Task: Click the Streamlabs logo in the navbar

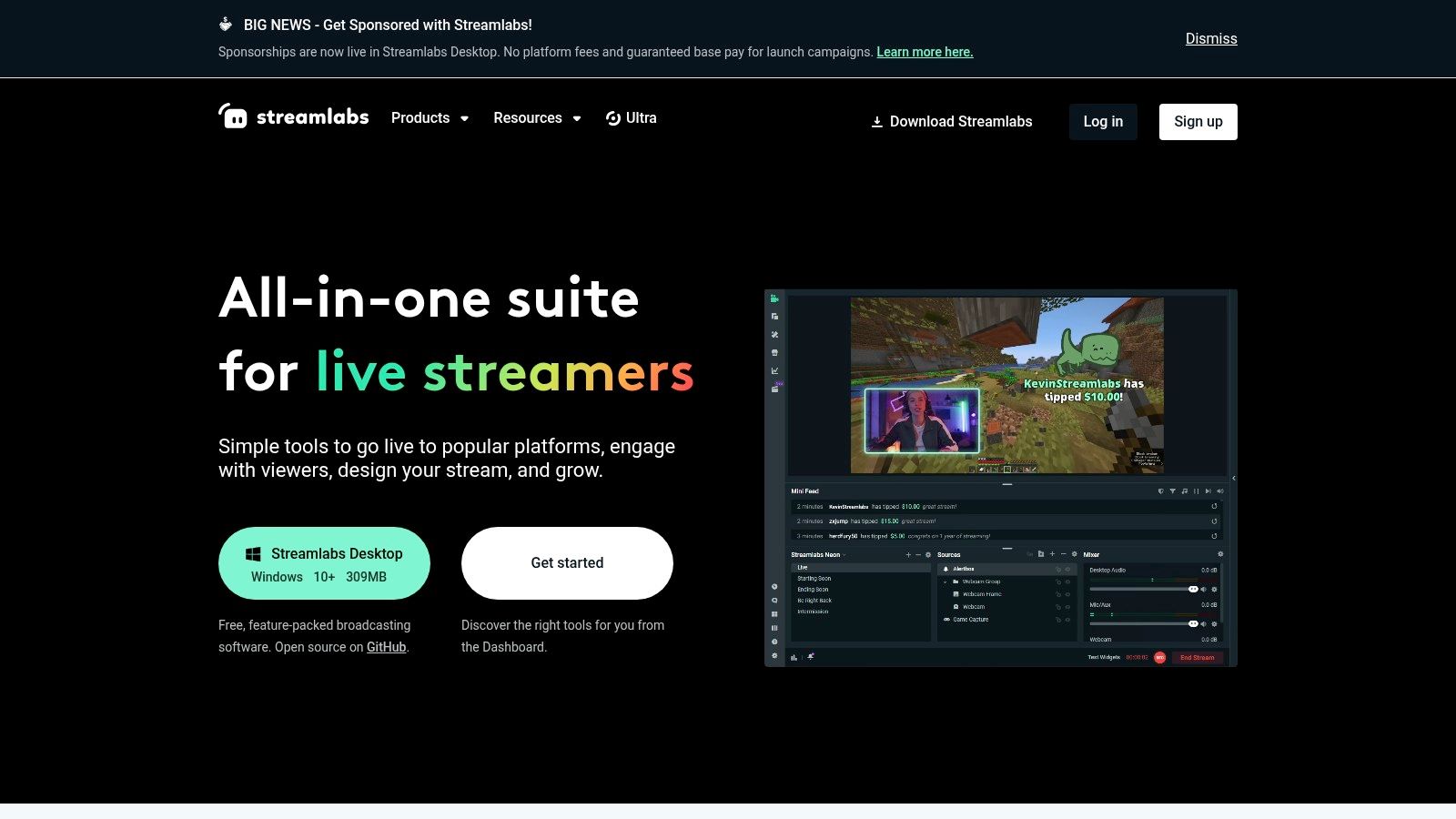Action: point(293,116)
